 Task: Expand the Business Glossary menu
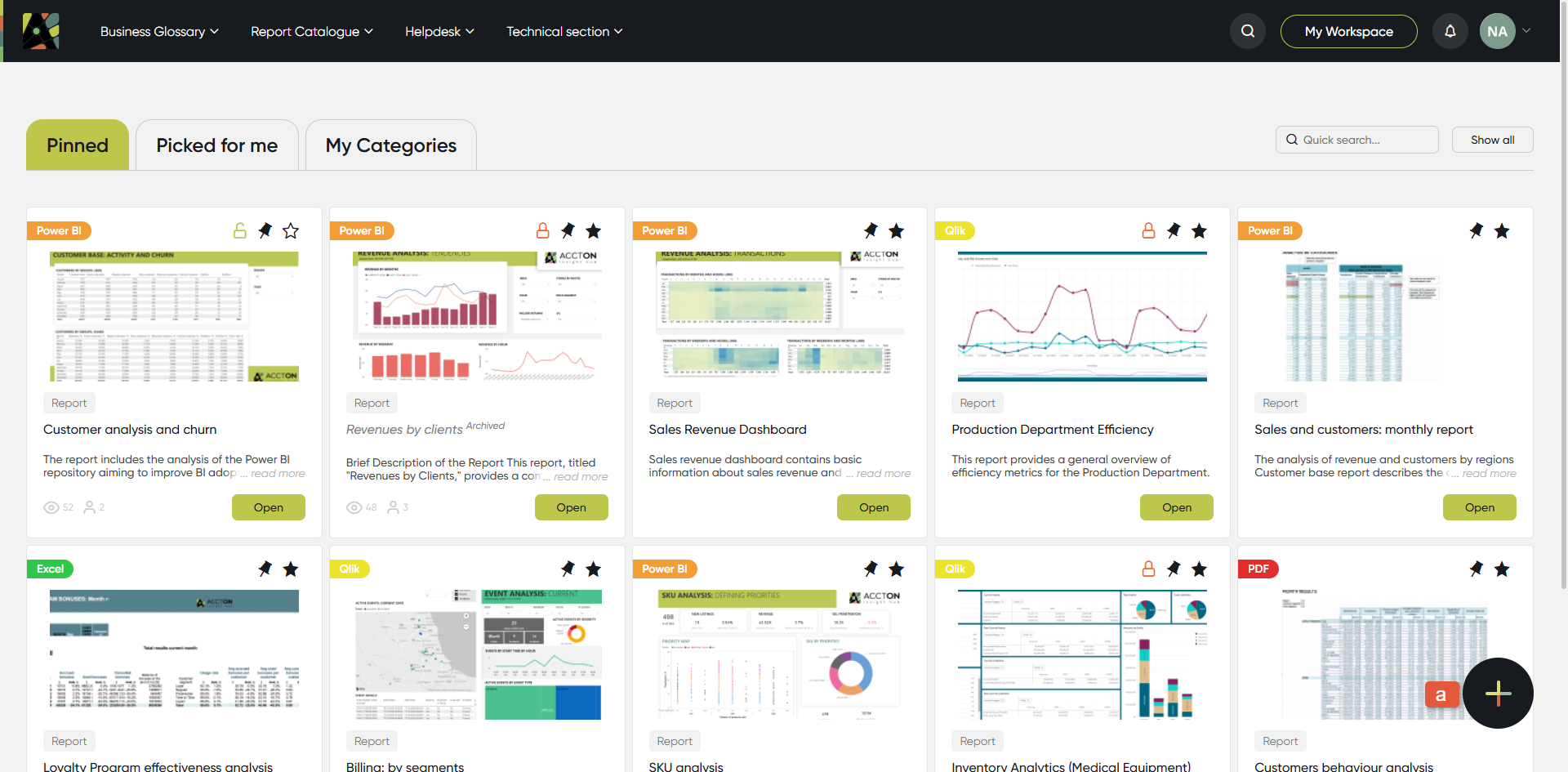pyautogui.click(x=159, y=31)
